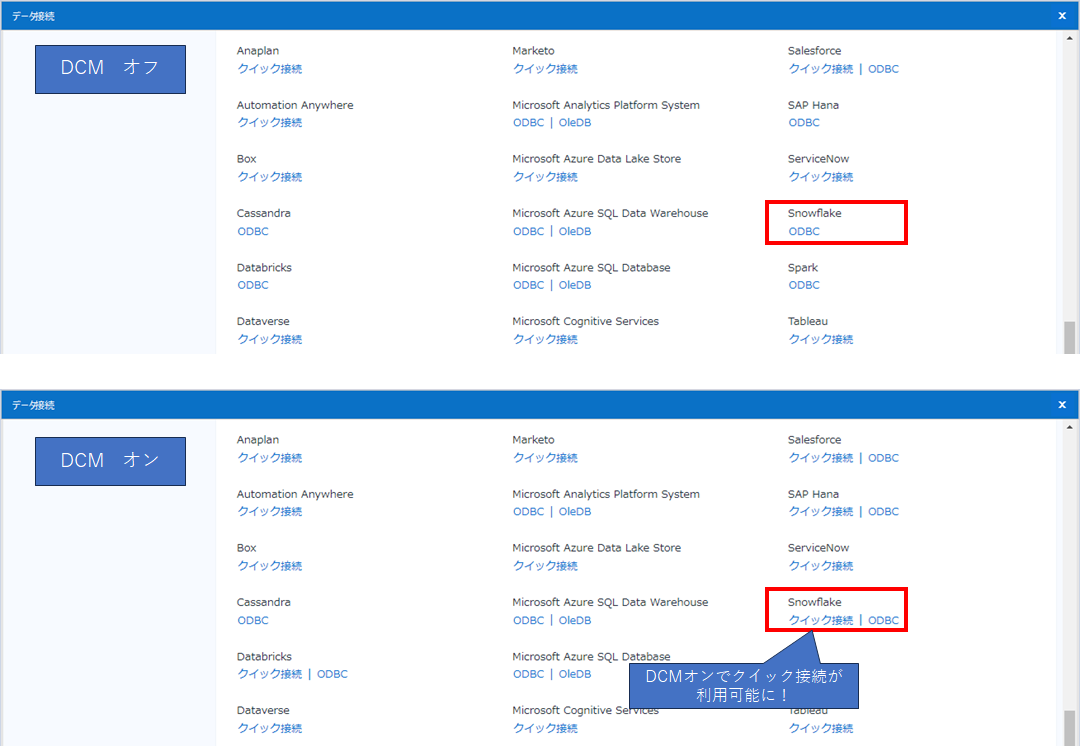The image size is (1080, 746).
Task: Select Cassandra ODBC in DCM オン dialog
Action: click(x=253, y=620)
